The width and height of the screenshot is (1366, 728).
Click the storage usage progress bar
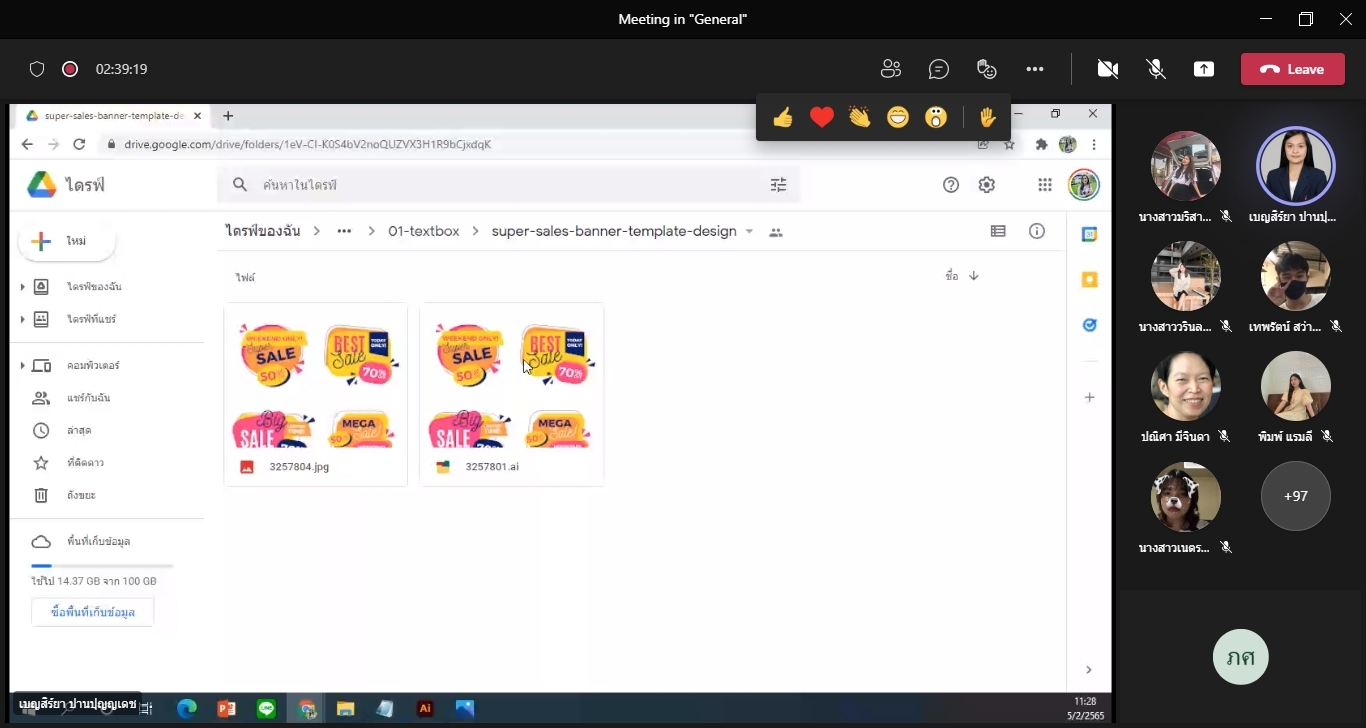(102, 566)
